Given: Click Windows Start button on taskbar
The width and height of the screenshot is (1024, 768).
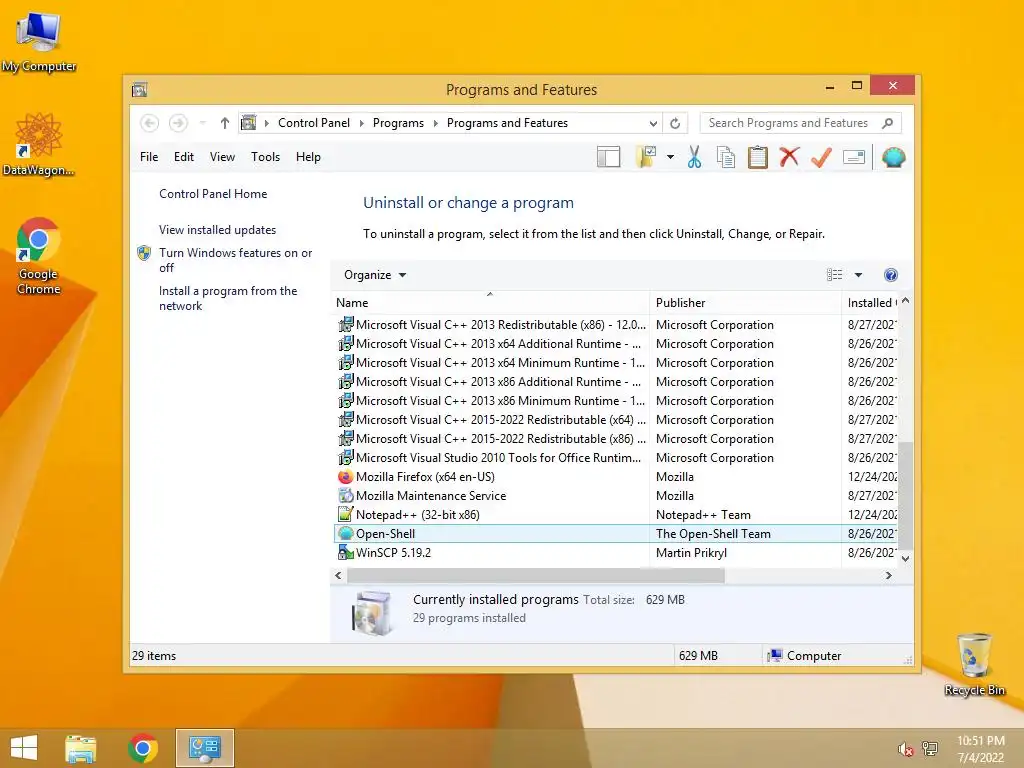Looking at the screenshot, I should coord(24,748).
